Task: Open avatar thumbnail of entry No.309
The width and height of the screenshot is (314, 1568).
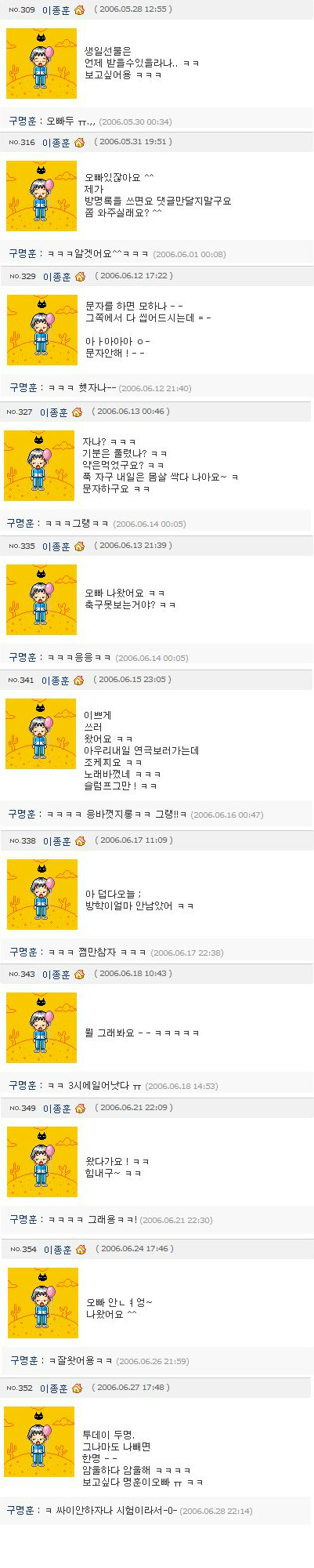Action: point(42,64)
